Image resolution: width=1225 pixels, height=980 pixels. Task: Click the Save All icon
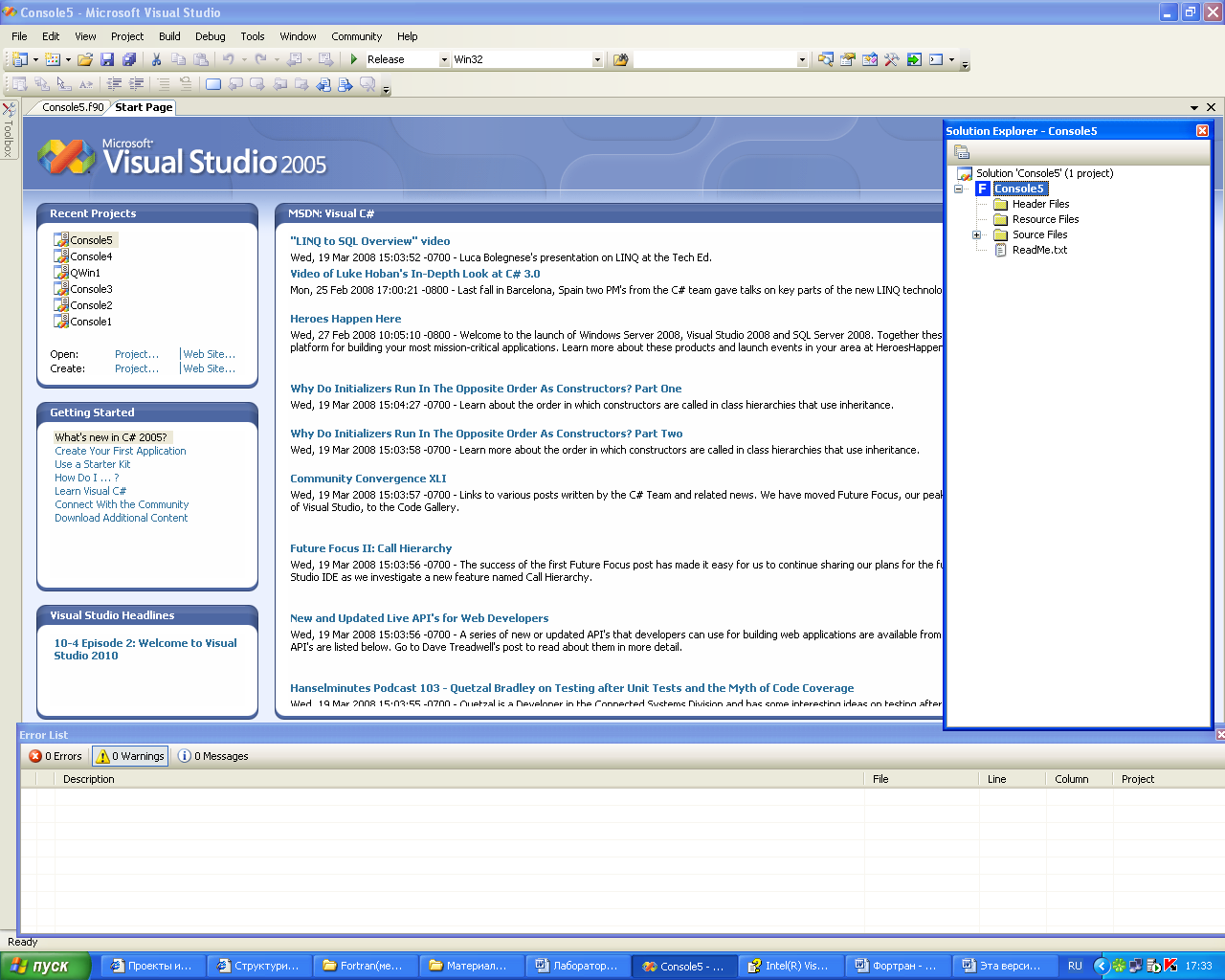[129, 59]
